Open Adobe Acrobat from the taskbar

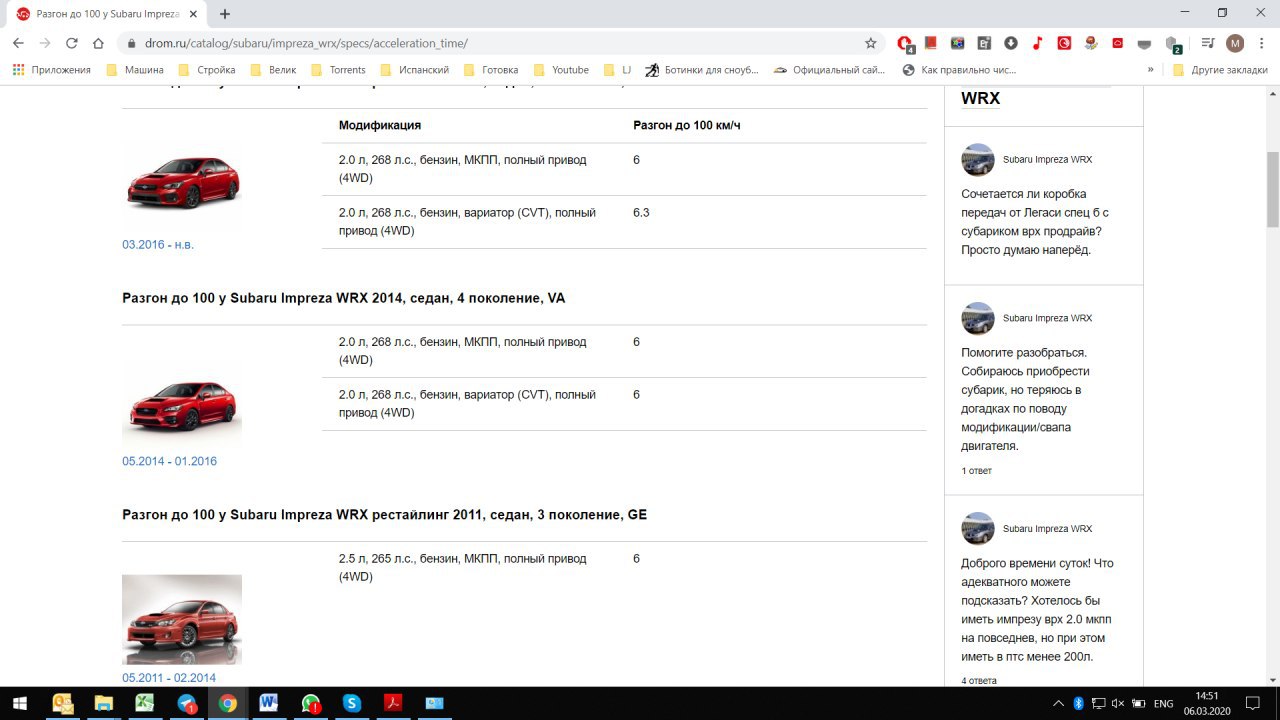coord(394,703)
